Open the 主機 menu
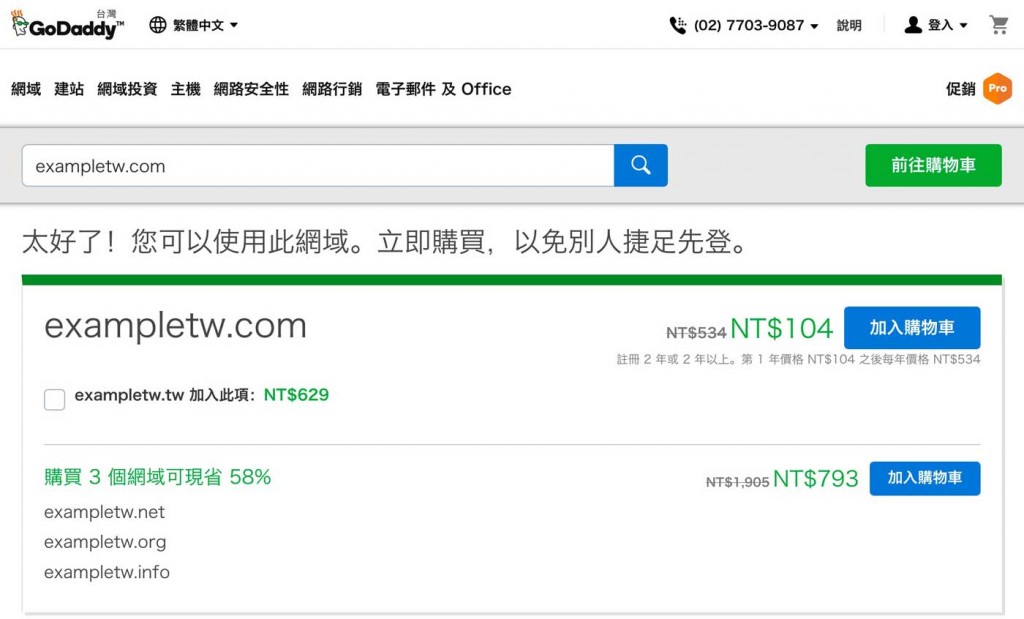Image resolution: width=1024 pixels, height=619 pixels. [x=185, y=89]
